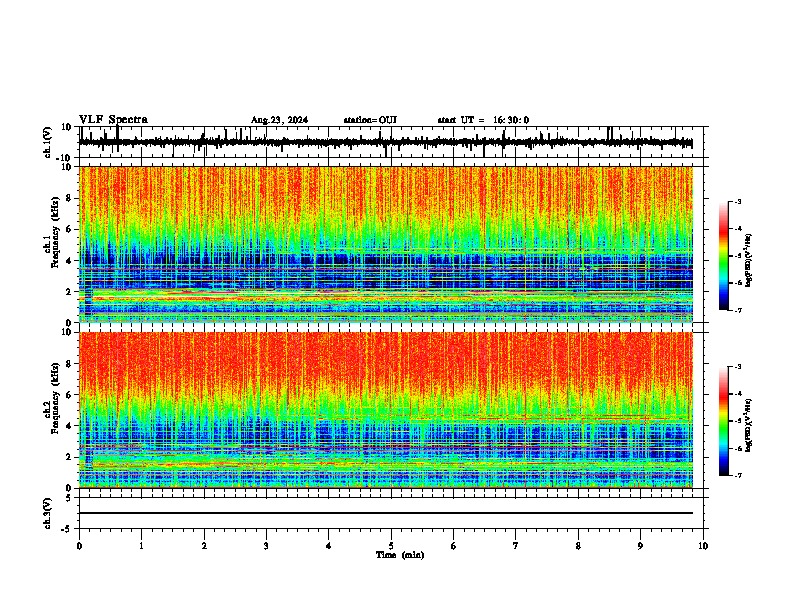Click the ch.1 waveform trace panel
Screen dimensions: 792x612
391,142
